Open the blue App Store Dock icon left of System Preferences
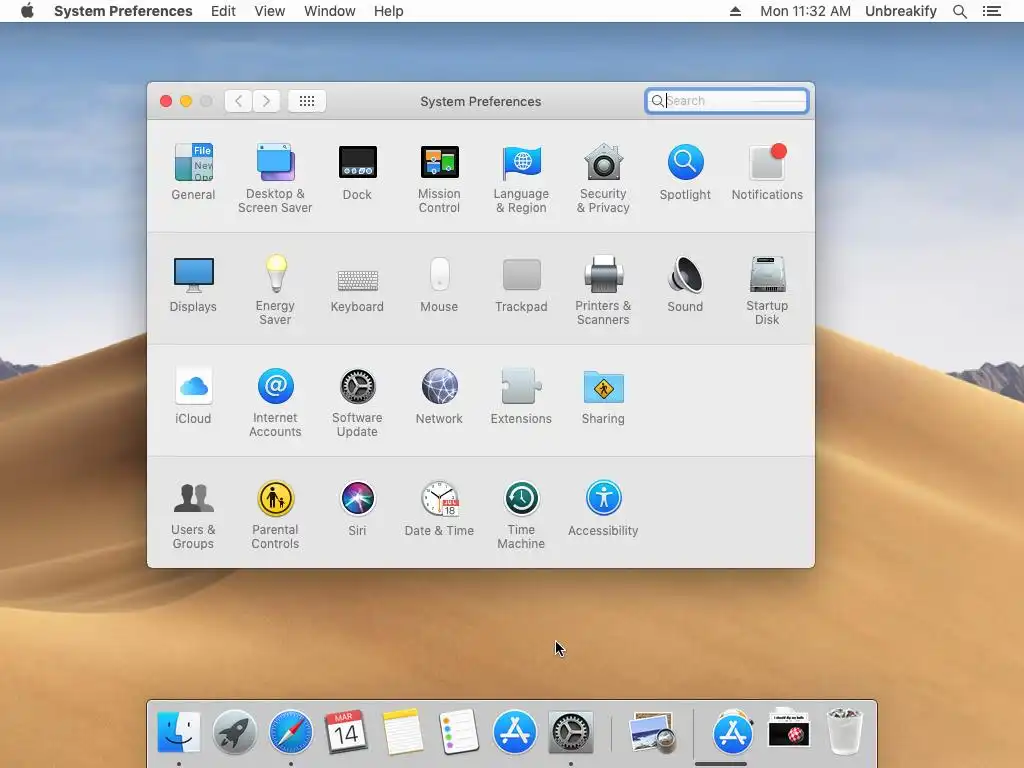This screenshot has width=1024, height=768. click(515, 731)
